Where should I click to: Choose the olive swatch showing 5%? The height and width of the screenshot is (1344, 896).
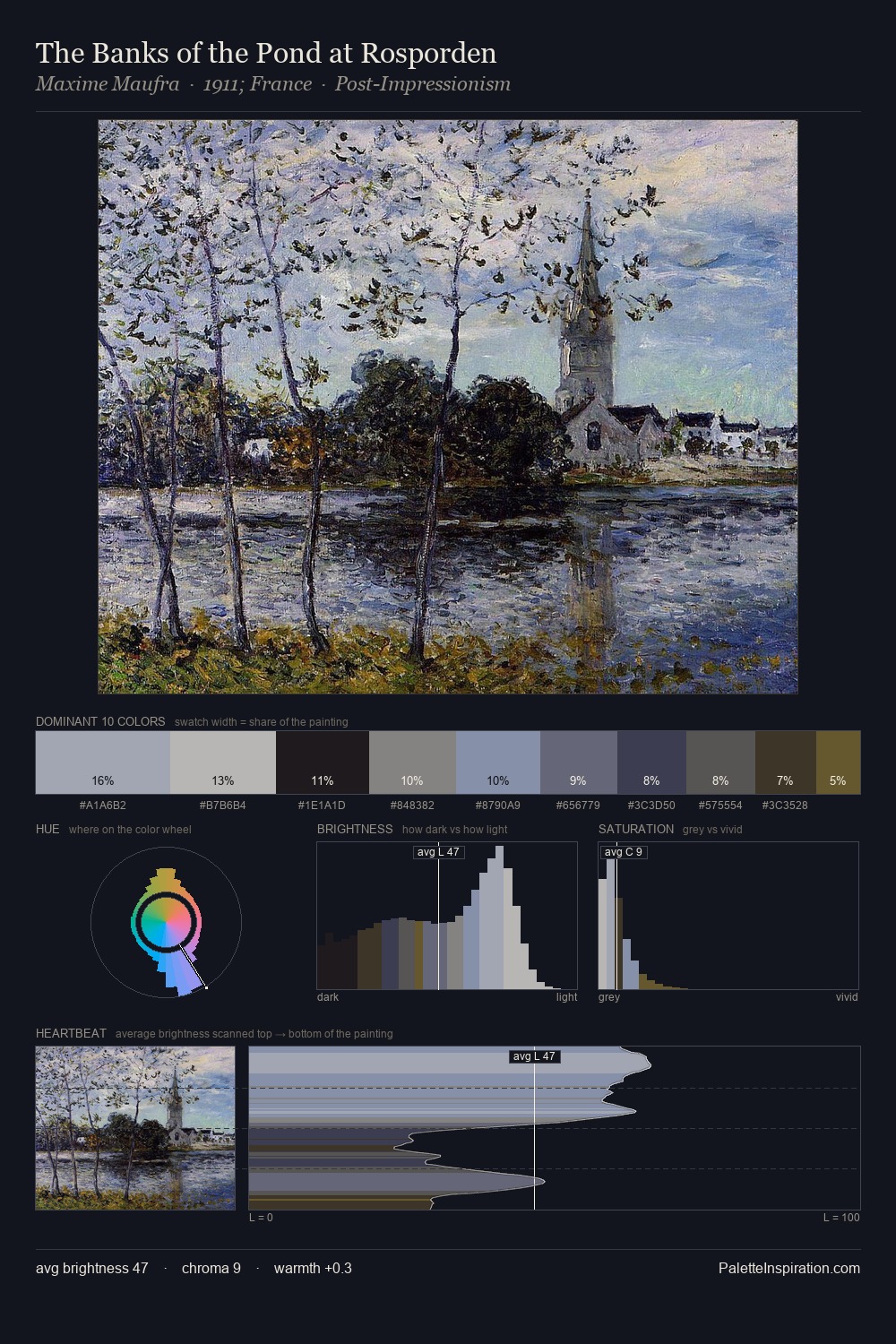point(838,762)
